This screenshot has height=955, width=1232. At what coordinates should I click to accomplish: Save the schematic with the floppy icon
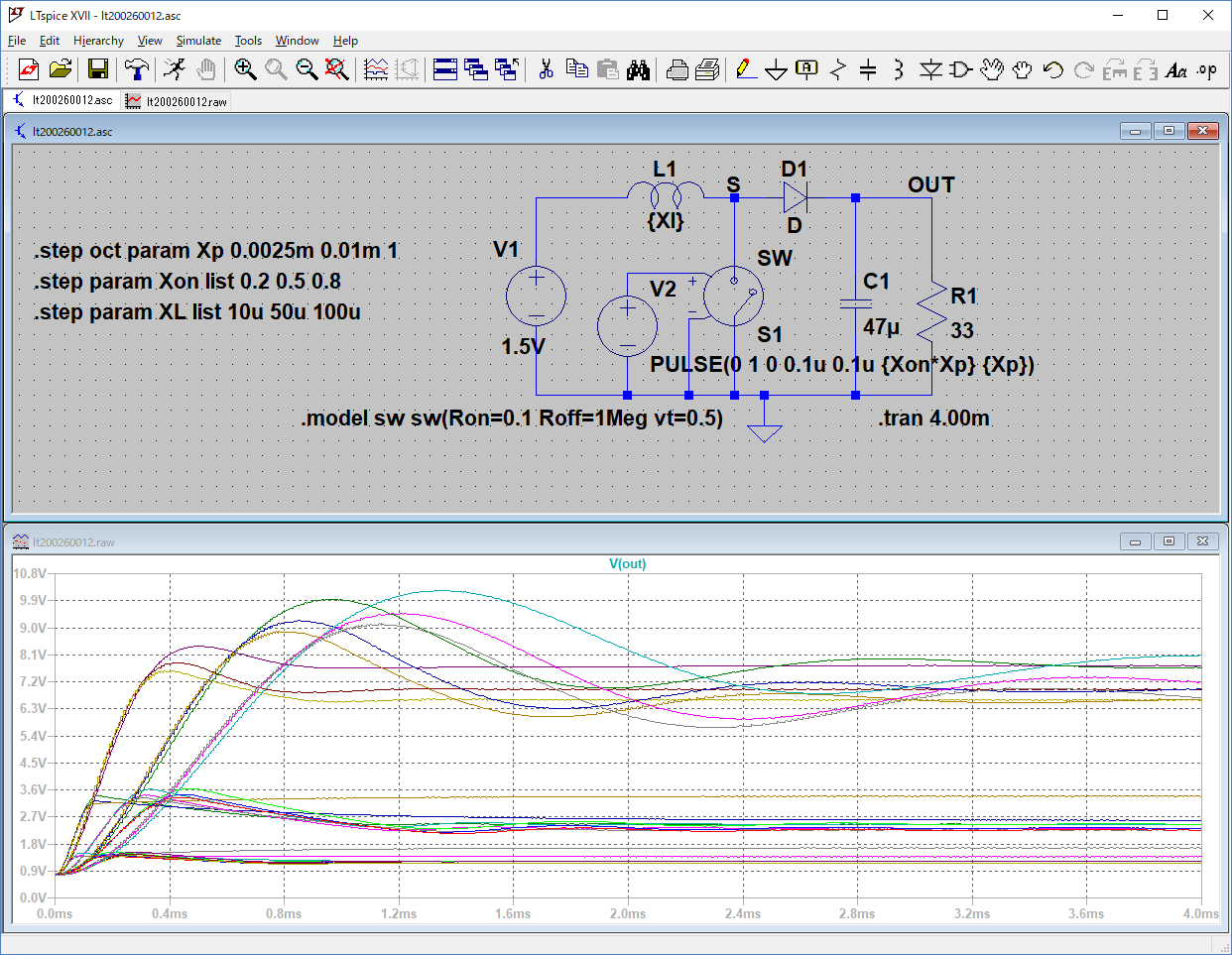(x=97, y=69)
